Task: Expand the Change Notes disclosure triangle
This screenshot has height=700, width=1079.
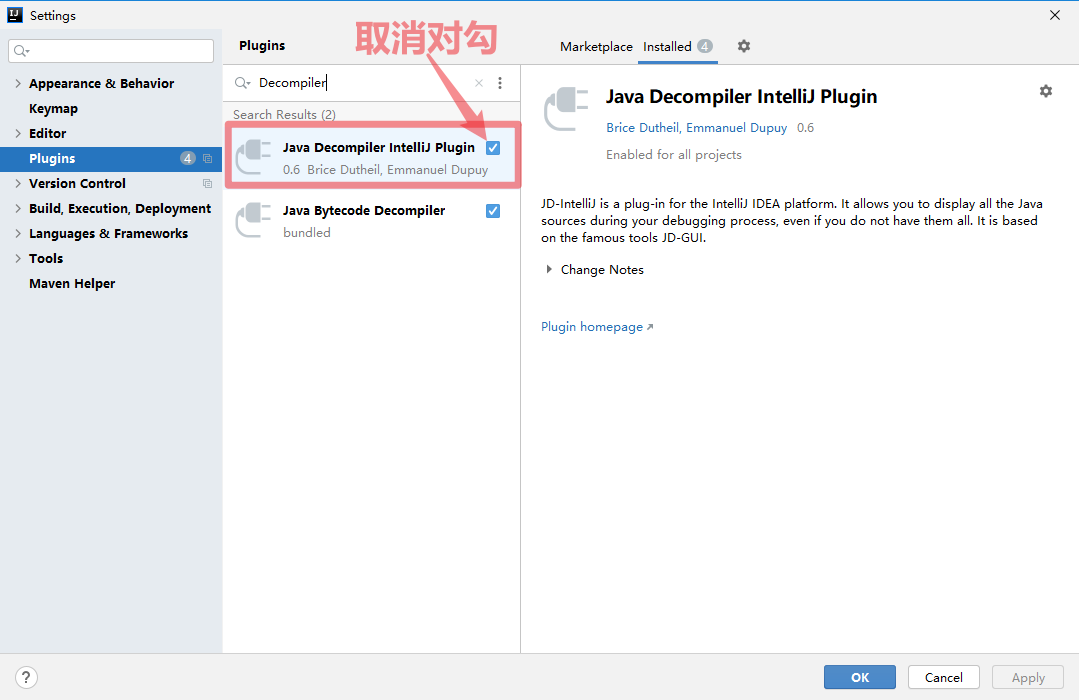Action: [548, 269]
